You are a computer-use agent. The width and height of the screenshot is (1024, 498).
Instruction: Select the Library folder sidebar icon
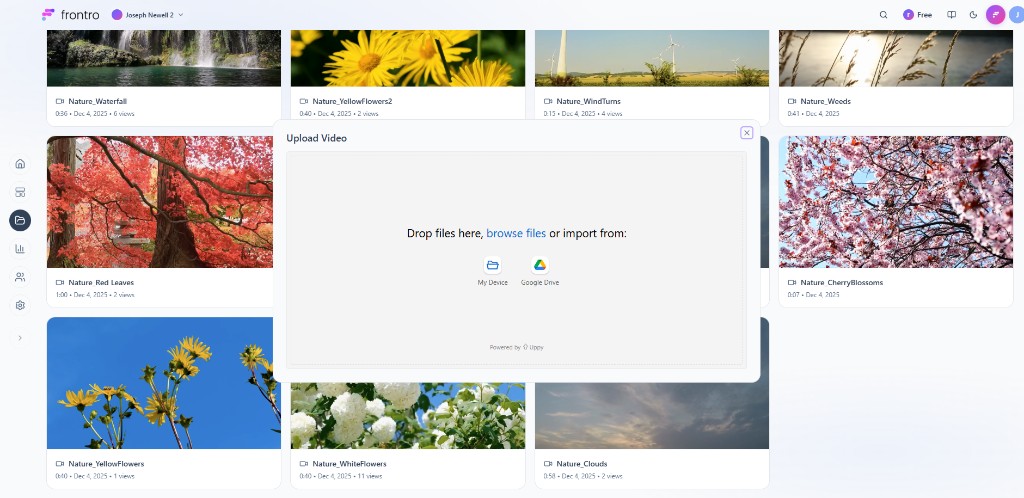20,221
